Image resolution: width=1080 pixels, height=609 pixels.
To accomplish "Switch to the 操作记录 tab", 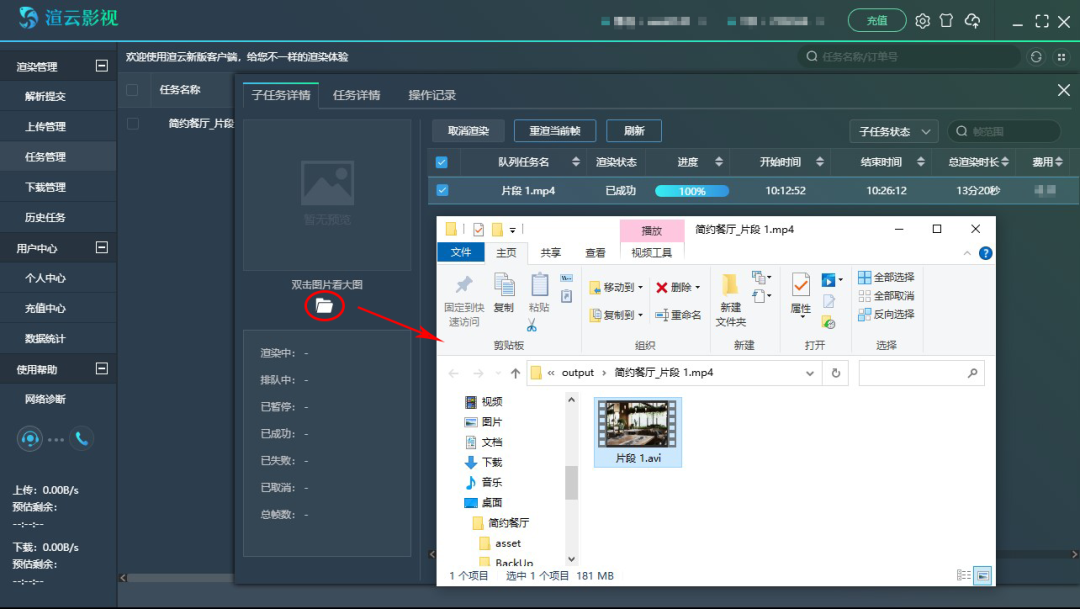I will click(x=432, y=95).
